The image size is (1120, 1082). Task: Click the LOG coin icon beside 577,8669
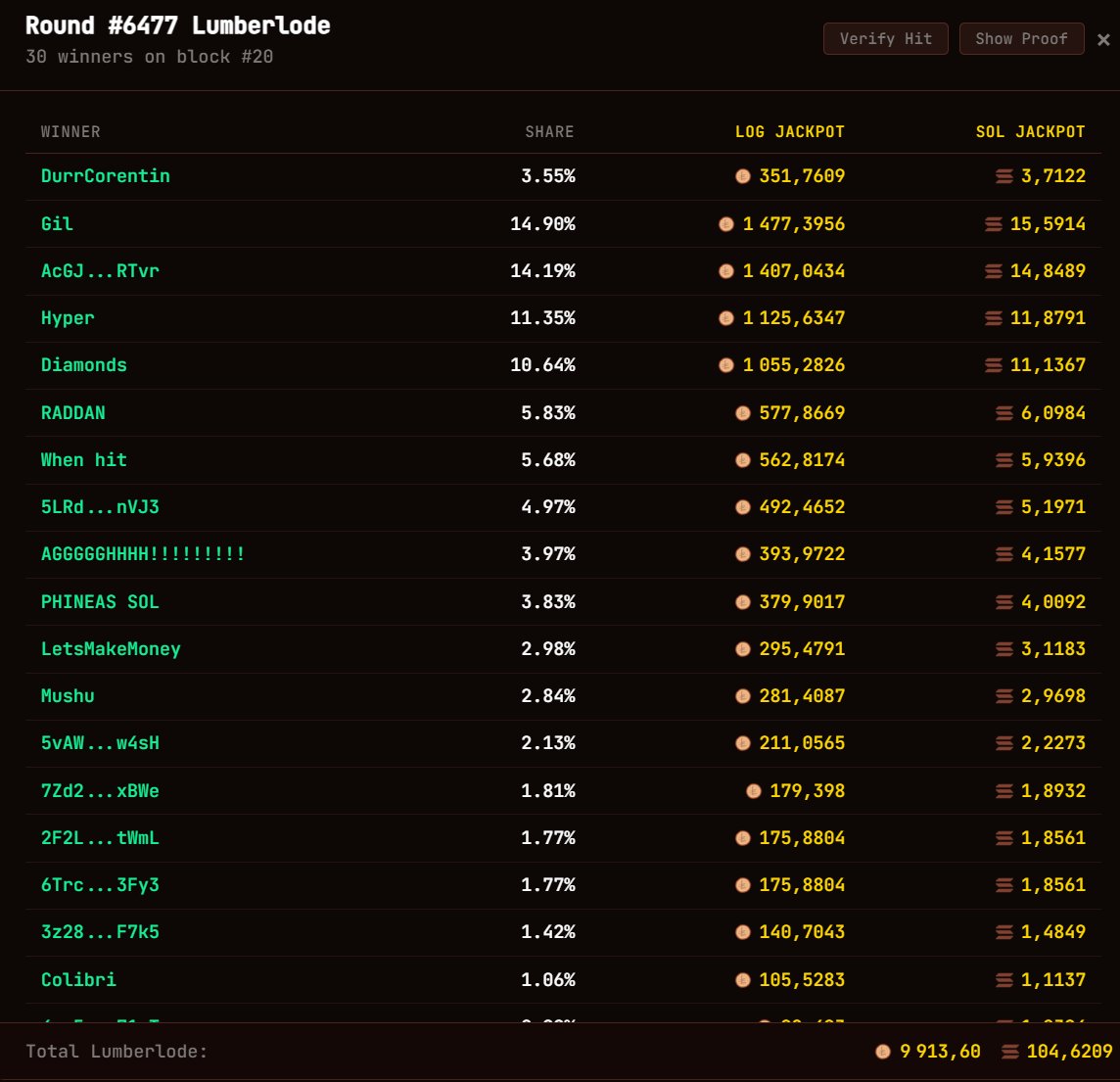(x=743, y=413)
